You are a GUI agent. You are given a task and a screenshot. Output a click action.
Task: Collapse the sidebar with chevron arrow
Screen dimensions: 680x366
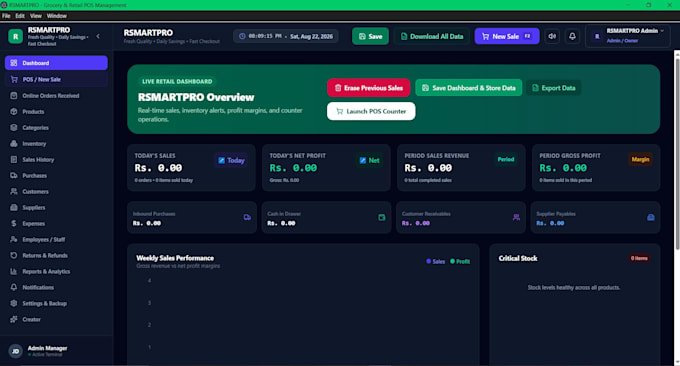coord(98,36)
